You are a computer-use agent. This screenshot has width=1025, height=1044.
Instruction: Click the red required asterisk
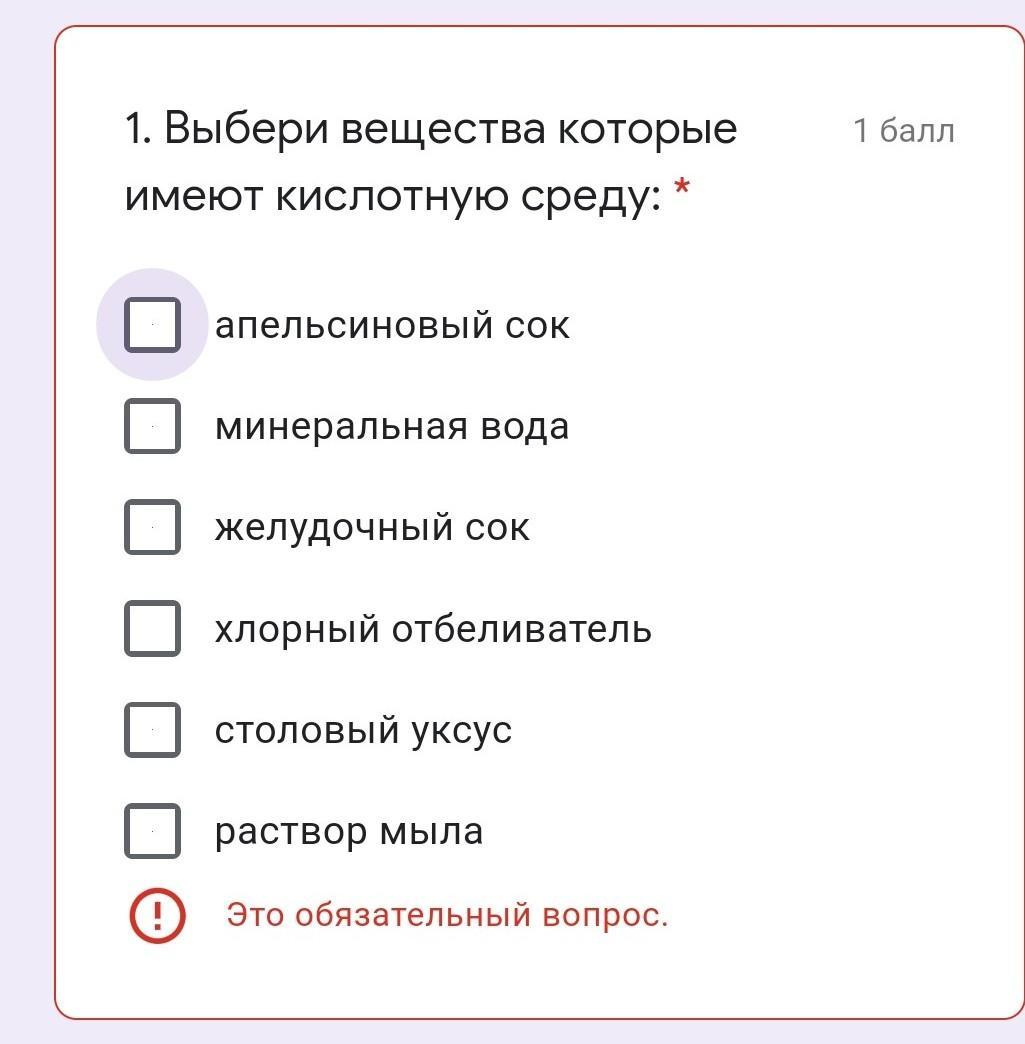[x=682, y=187]
